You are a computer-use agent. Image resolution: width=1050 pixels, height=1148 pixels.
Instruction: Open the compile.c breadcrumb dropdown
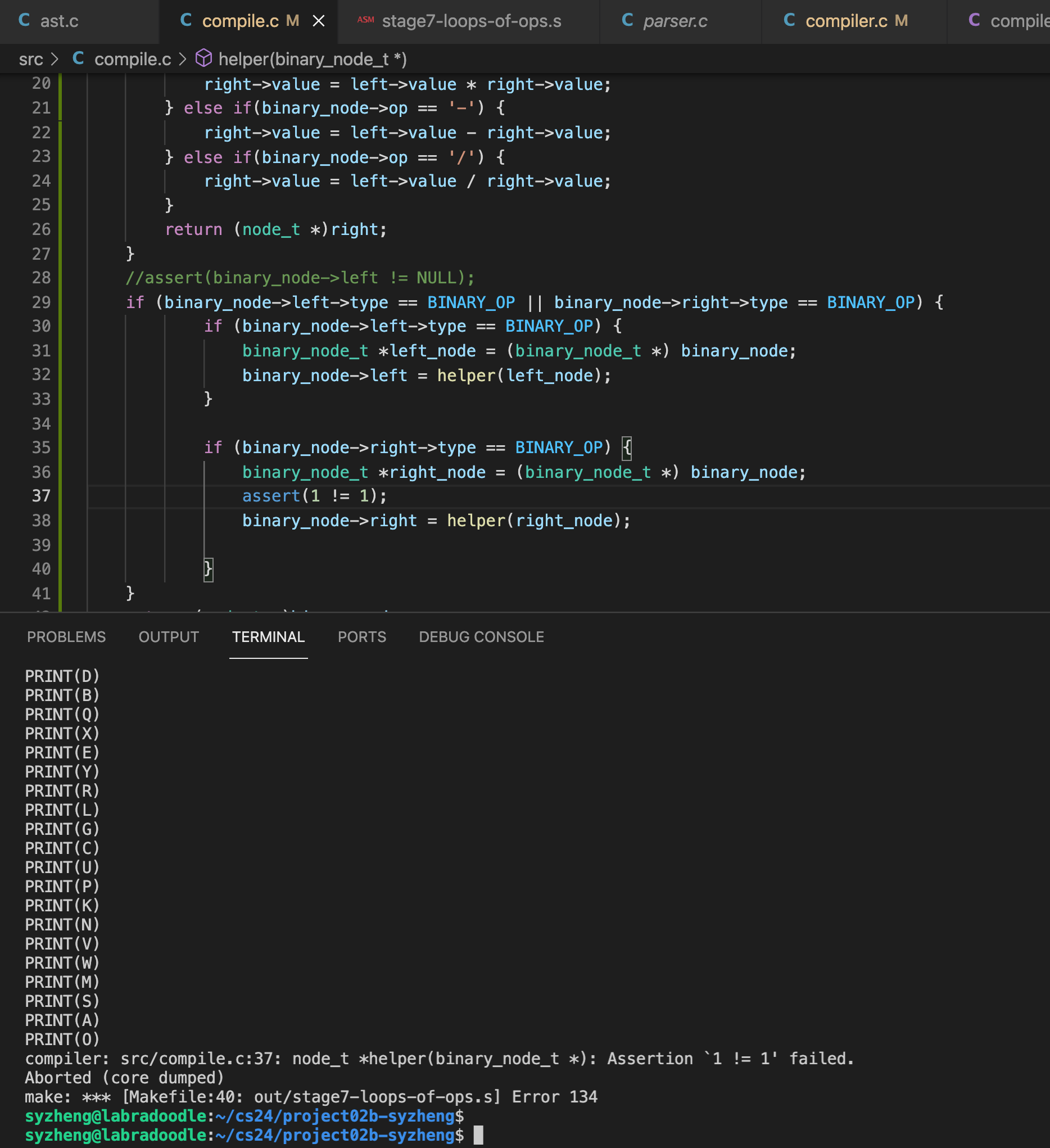132,59
